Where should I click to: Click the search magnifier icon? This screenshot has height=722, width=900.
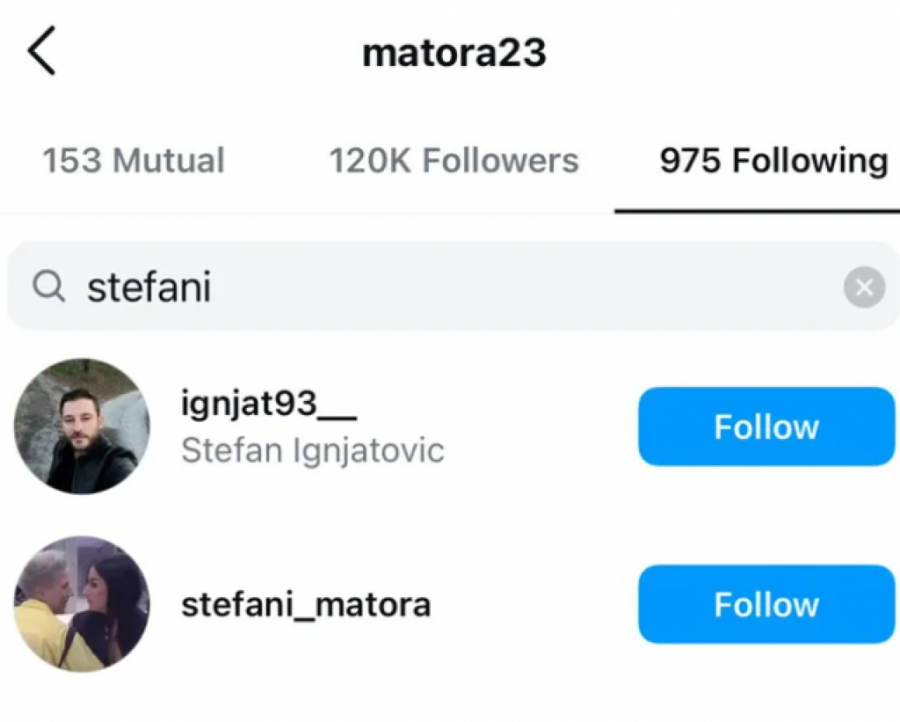[48, 288]
